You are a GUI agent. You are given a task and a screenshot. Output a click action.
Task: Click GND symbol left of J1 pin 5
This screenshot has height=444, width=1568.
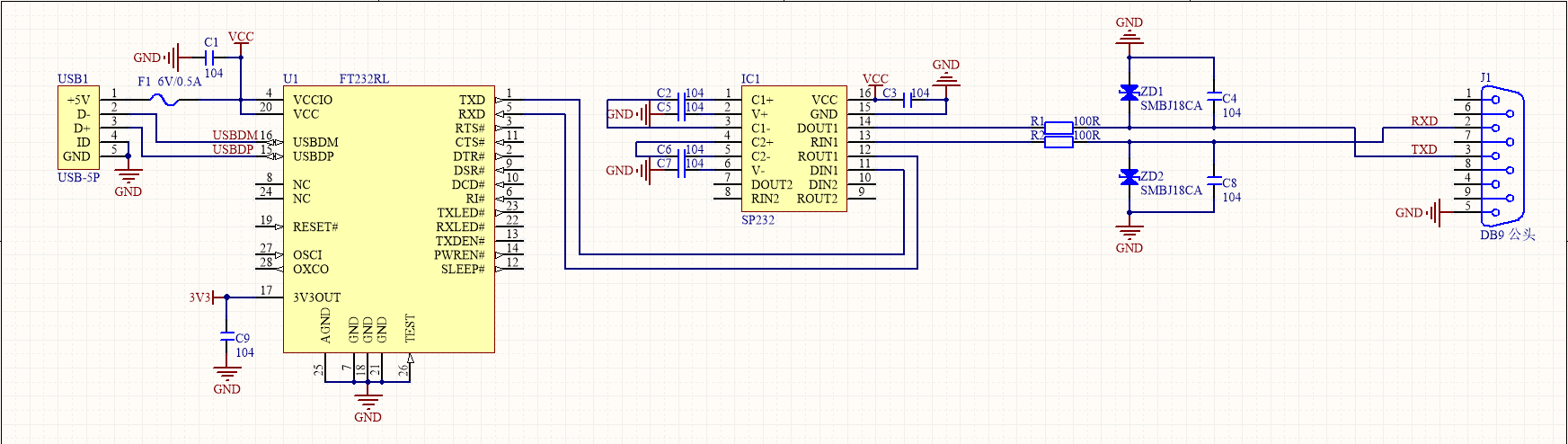click(1419, 213)
